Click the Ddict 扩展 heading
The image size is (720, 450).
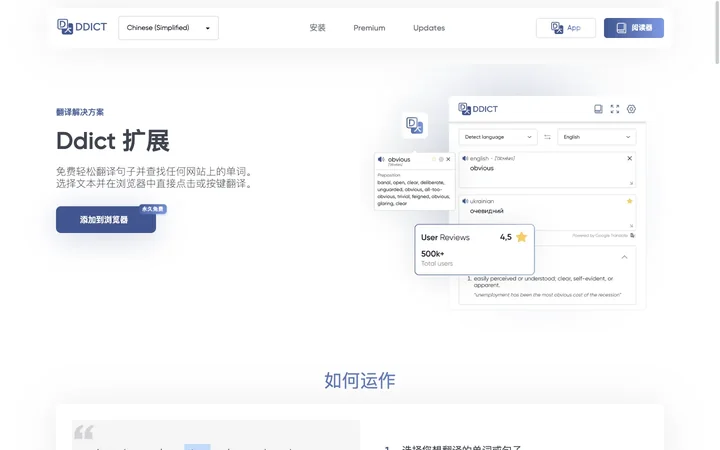click(x=113, y=141)
